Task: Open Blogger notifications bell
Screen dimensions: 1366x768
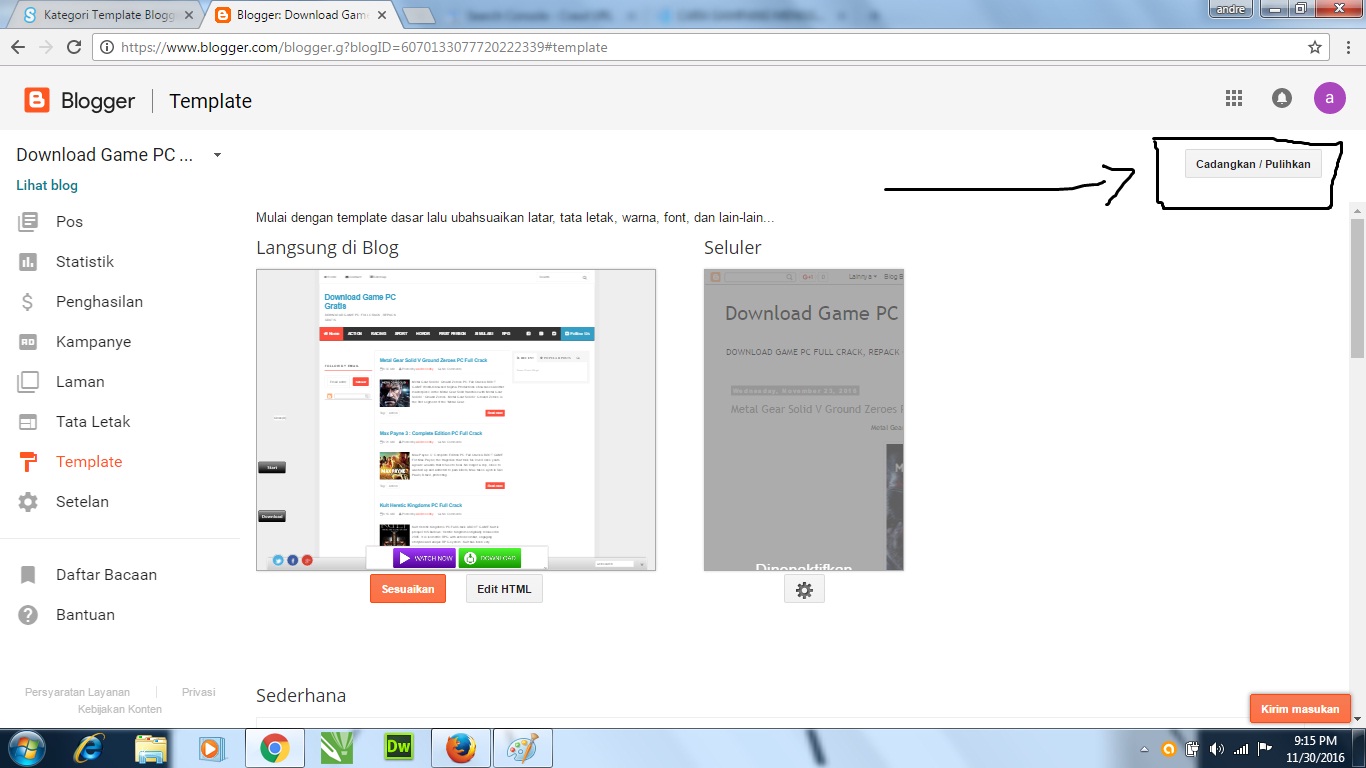Action: pos(1281,98)
